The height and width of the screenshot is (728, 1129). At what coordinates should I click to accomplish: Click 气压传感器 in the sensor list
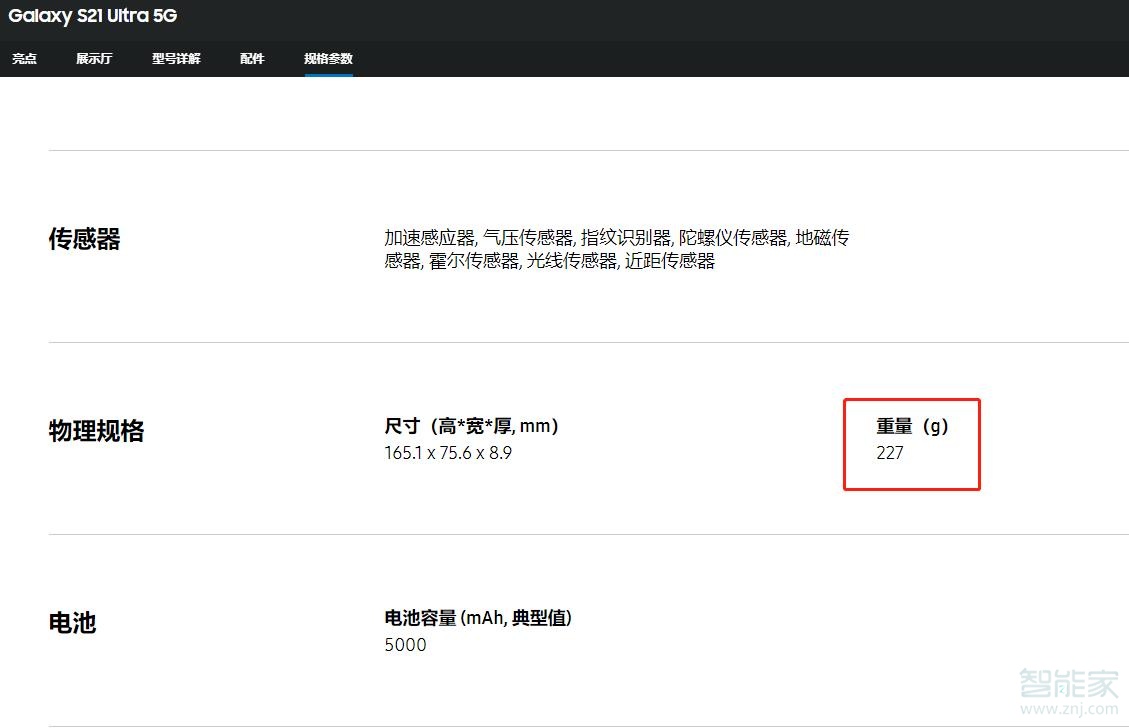click(528, 238)
